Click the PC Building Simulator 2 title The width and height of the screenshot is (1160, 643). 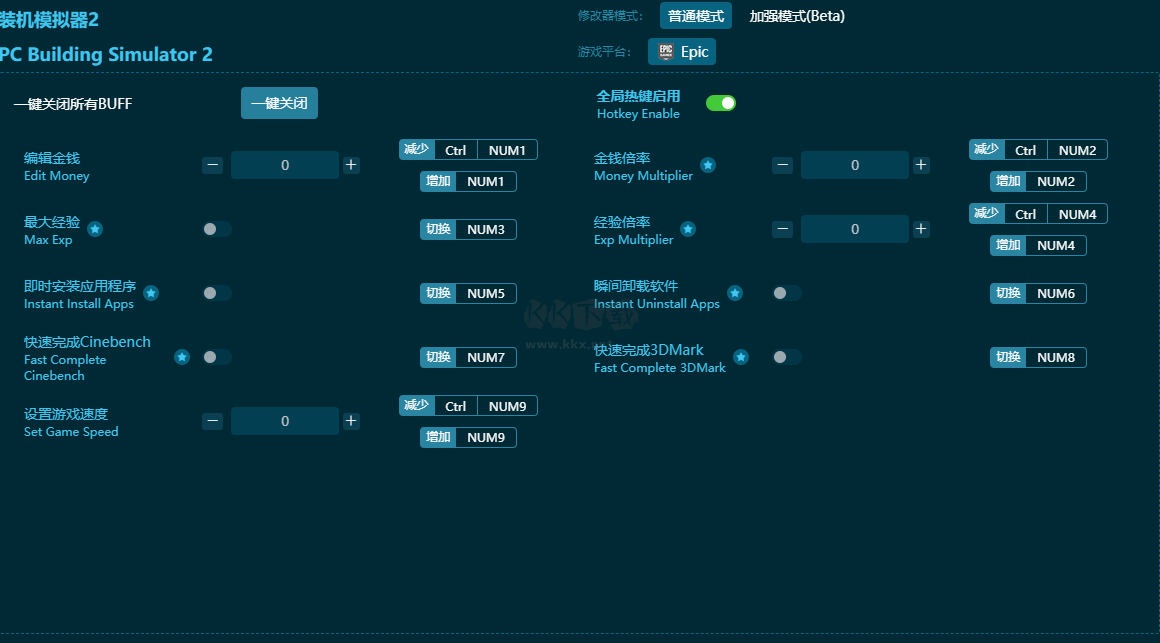tap(106, 54)
